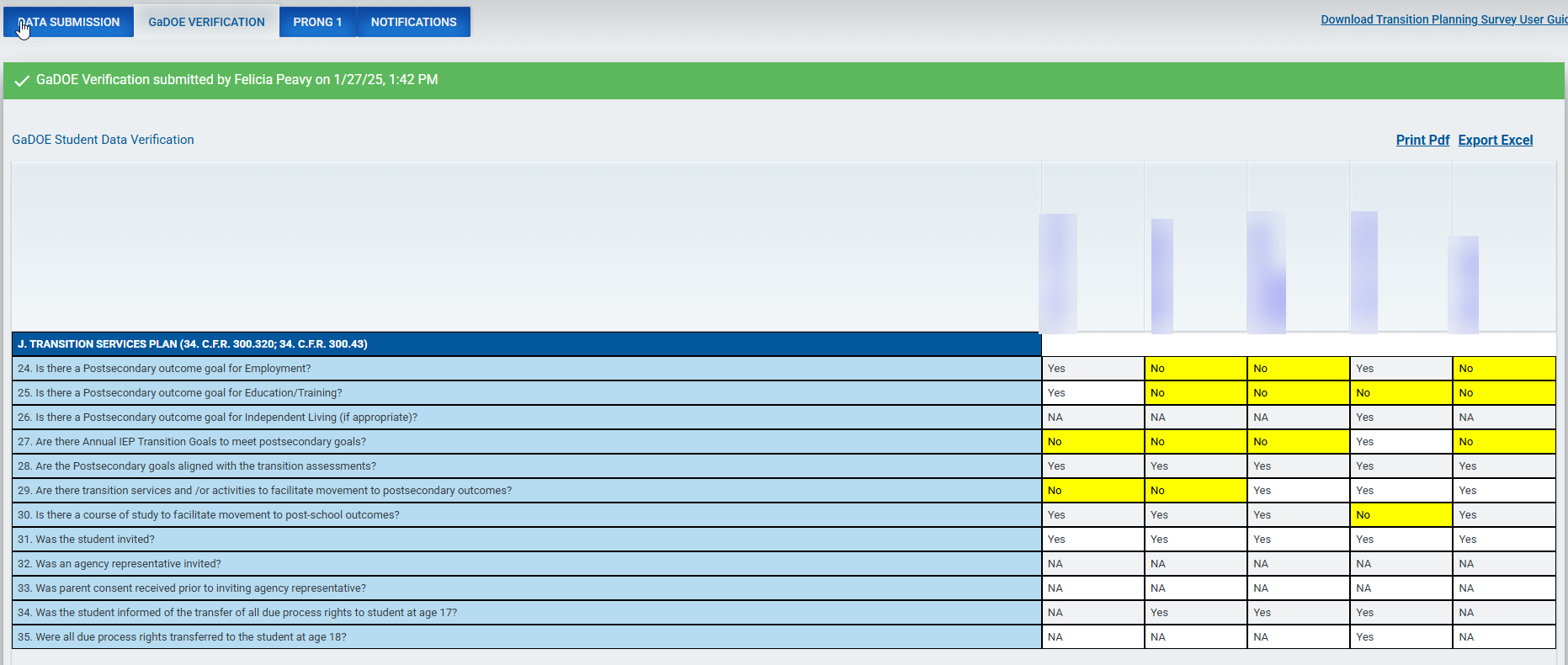Click the Transition Services Plan section header

pos(192,344)
